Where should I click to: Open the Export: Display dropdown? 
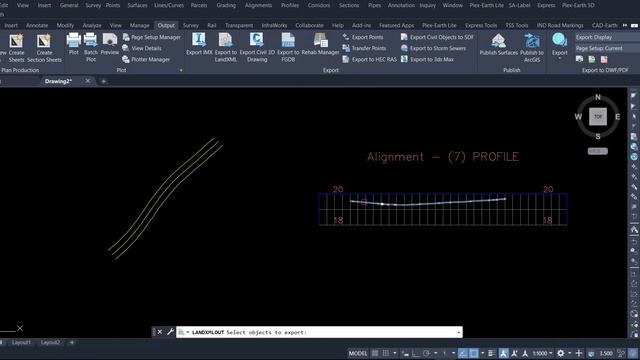coord(607,37)
